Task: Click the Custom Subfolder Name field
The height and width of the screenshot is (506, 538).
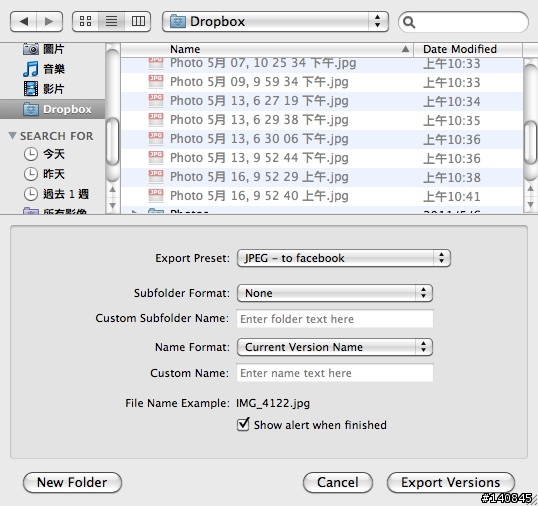Action: coord(335,319)
